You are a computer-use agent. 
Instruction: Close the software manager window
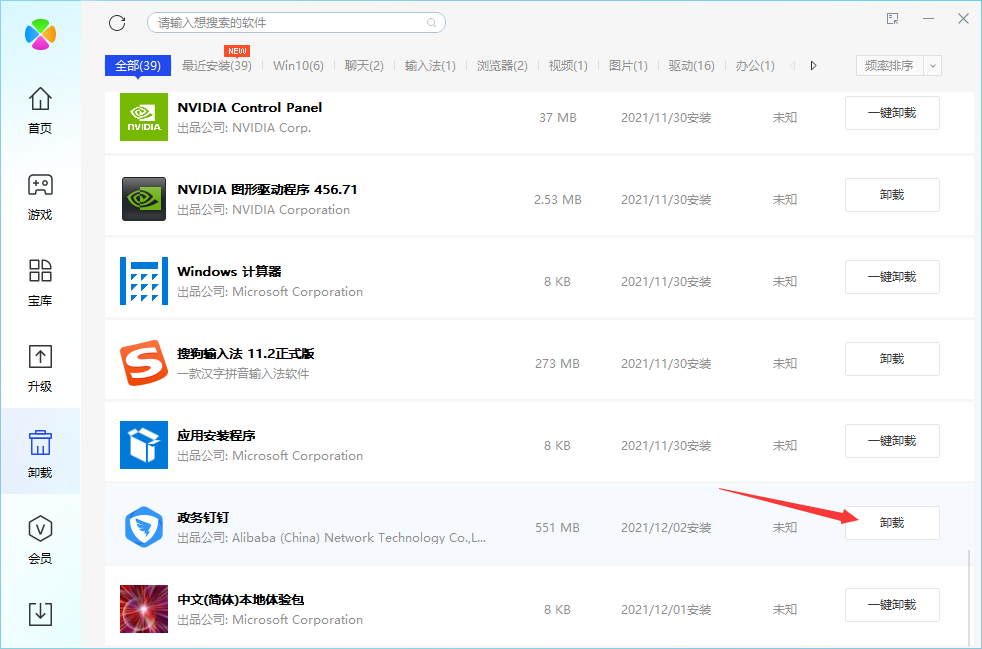963,19
